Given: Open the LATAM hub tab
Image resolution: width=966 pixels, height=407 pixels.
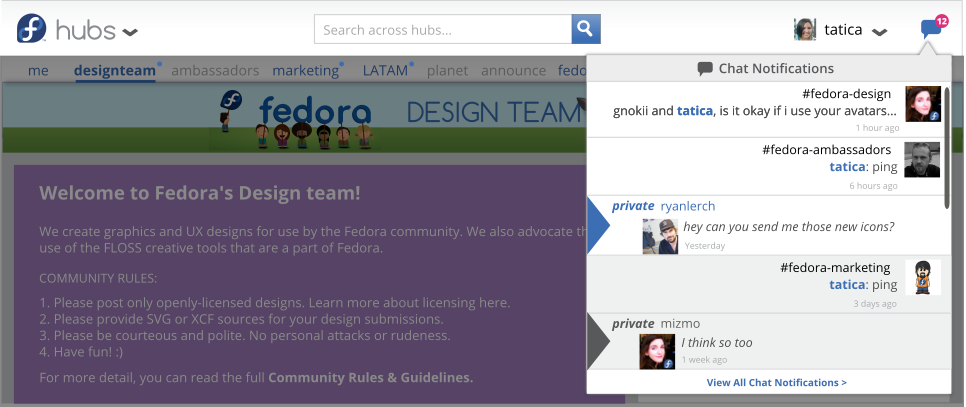Looking at the screenshot, I should pyautogui.click(x=386, y=70).
